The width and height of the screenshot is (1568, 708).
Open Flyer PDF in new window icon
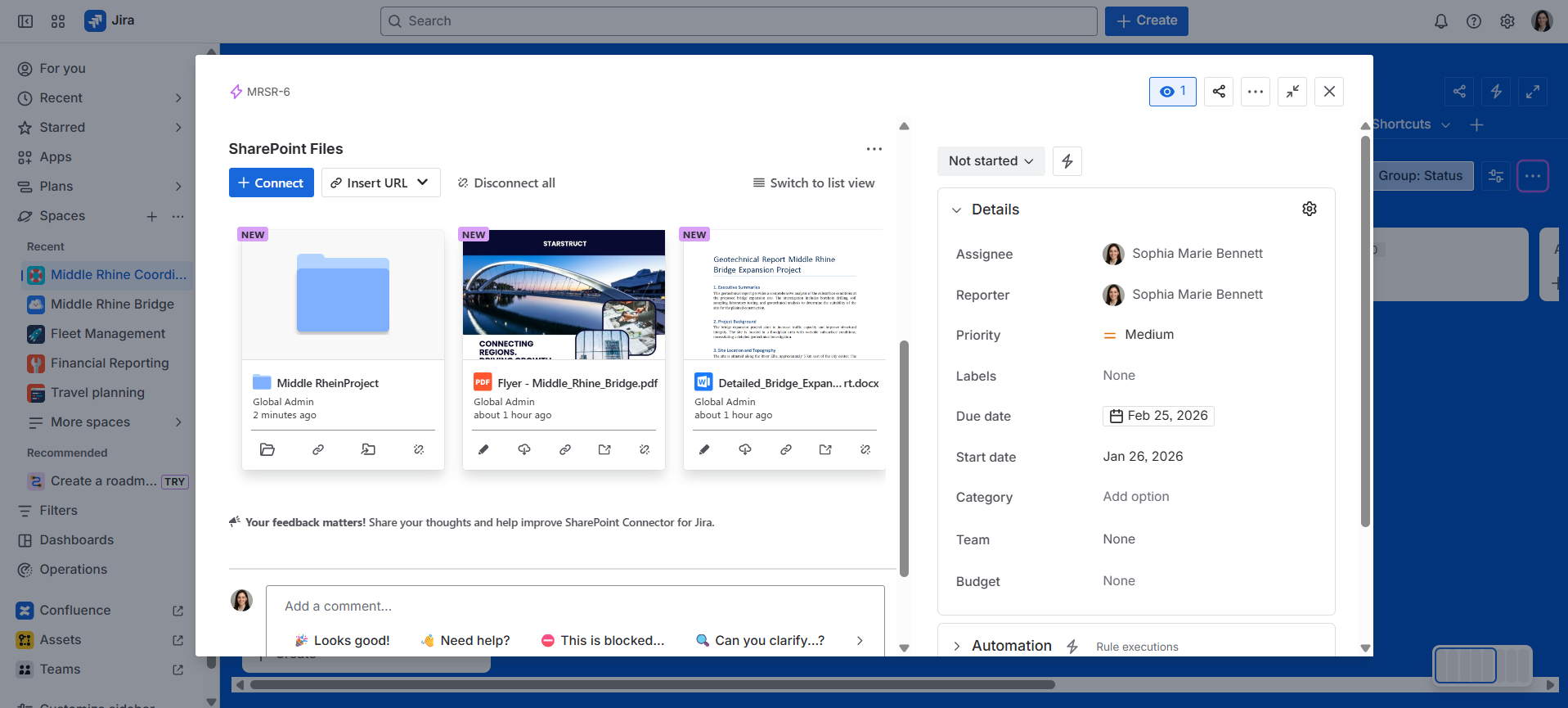pyautogui.click(x=604, y=449)
